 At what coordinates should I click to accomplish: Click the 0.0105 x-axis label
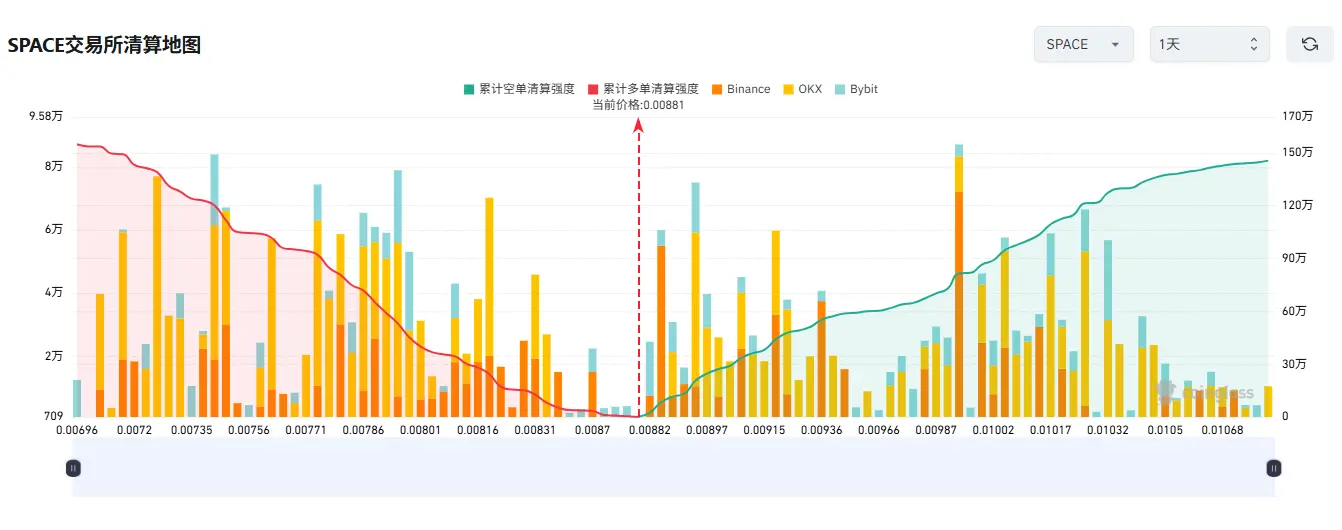[1163, 430]
